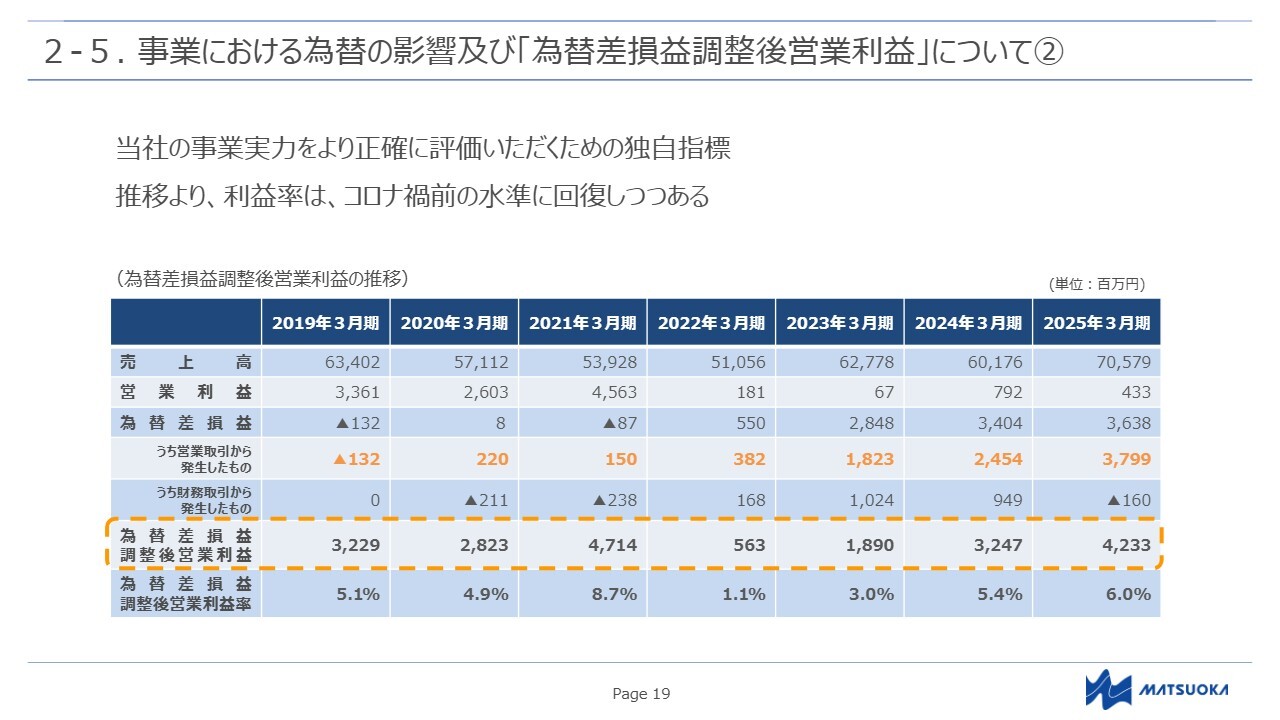Click the 営業利益 row label
The image size is (1280, 720).
point(186,392)
